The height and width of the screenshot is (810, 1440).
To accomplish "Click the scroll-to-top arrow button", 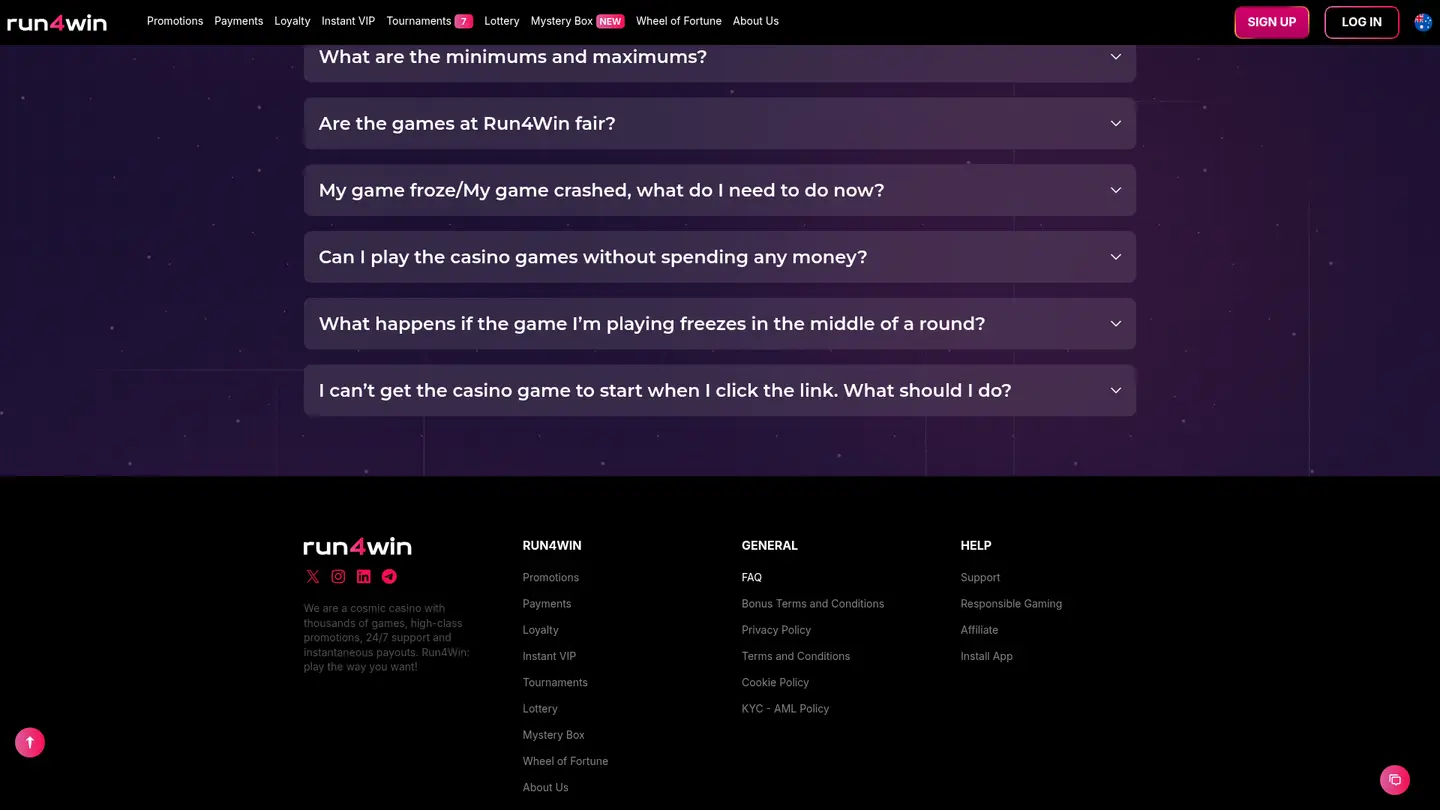I will click(30, 742).
